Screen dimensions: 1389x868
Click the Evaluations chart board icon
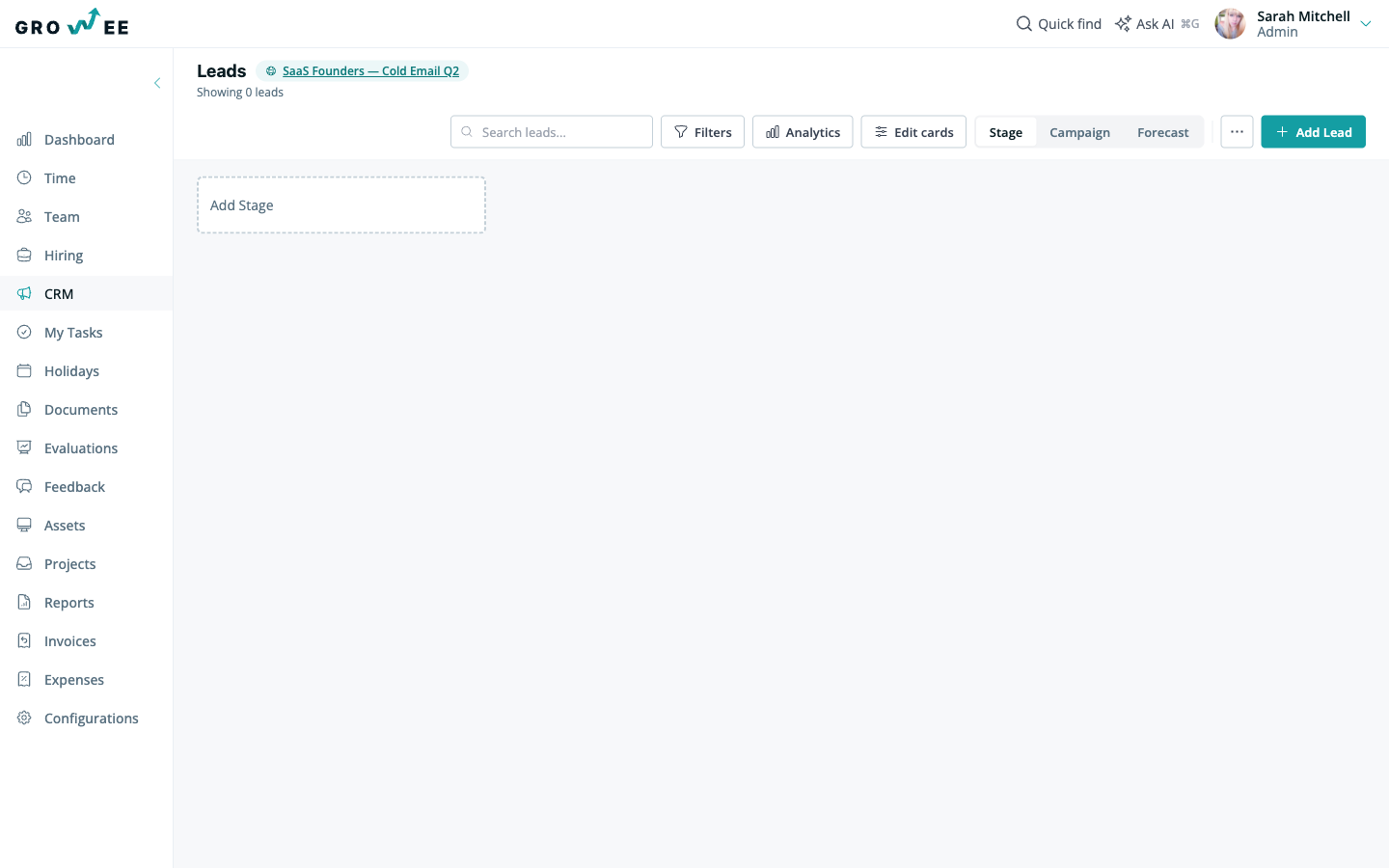[24, 448]
